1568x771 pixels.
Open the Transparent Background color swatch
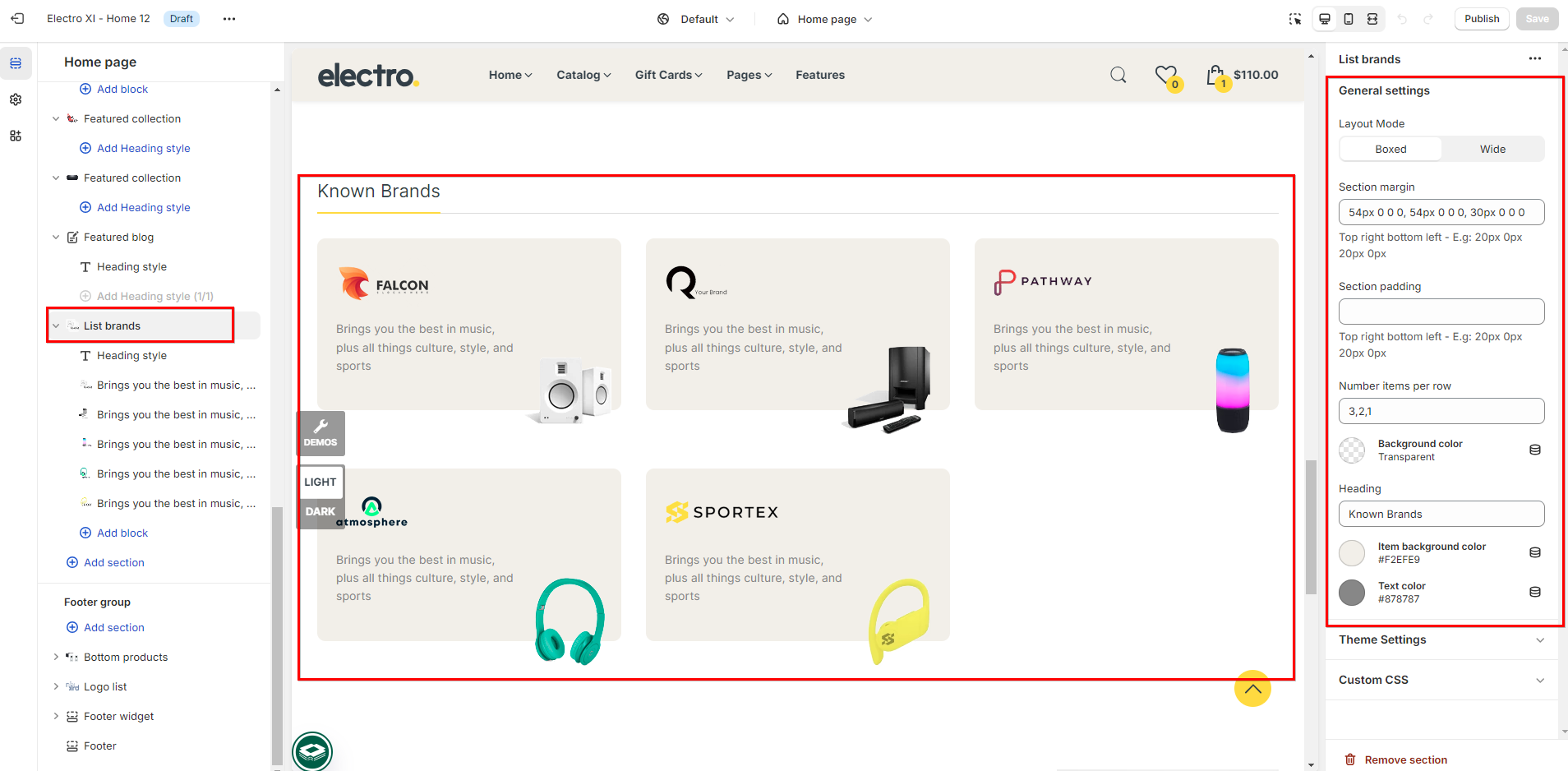click(1352, 450)
